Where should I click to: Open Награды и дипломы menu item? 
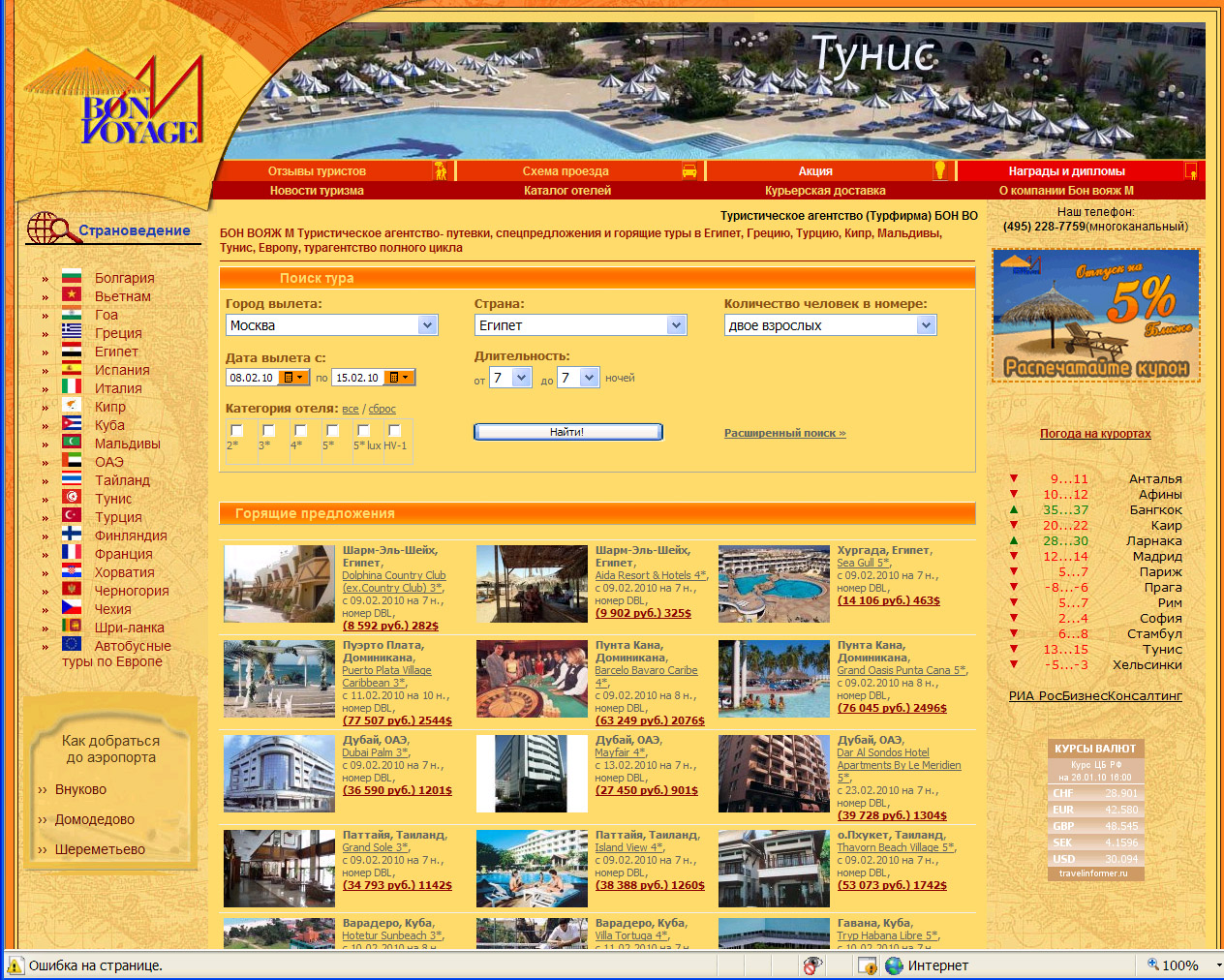click(x=1066, y=171)
